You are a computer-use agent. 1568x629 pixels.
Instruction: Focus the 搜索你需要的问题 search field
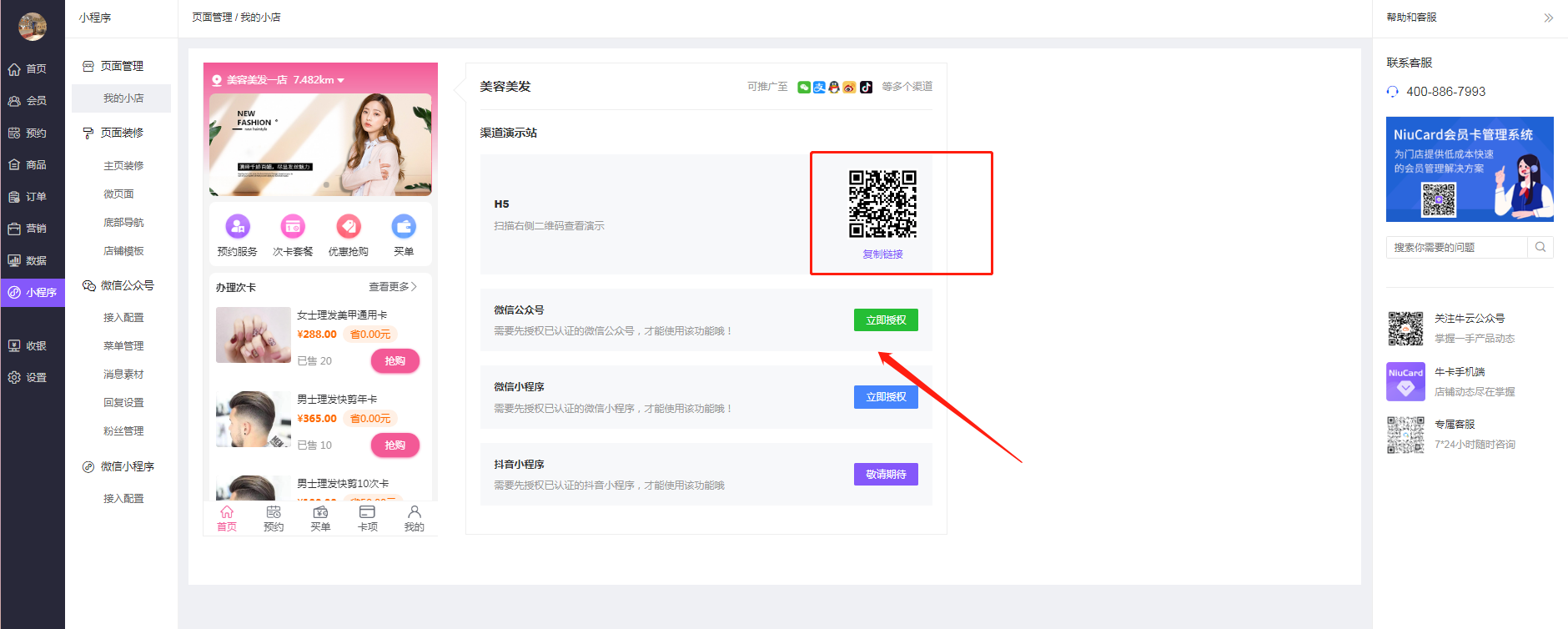click(1457, 247)
